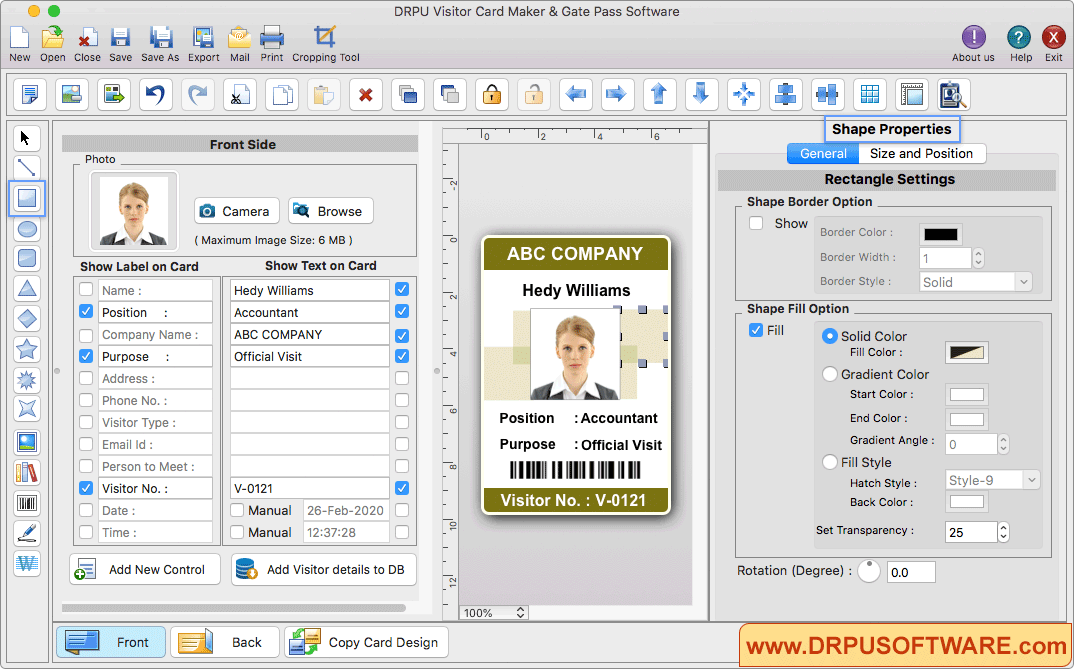
Task: Open the Fill Color swatch
Action: click(x=966, y=353)
